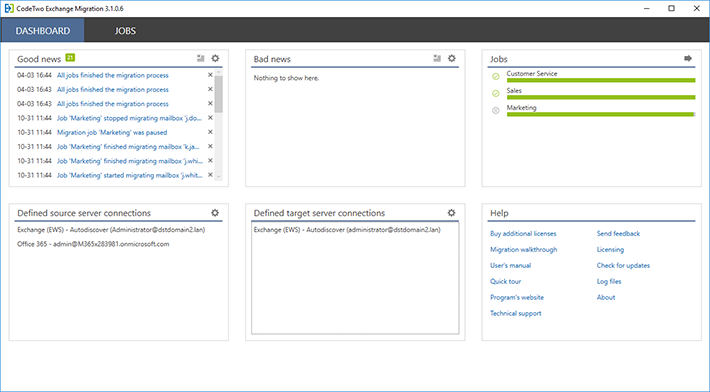
Task: Clear all Bad news entries icon
Action: point(437,58)
